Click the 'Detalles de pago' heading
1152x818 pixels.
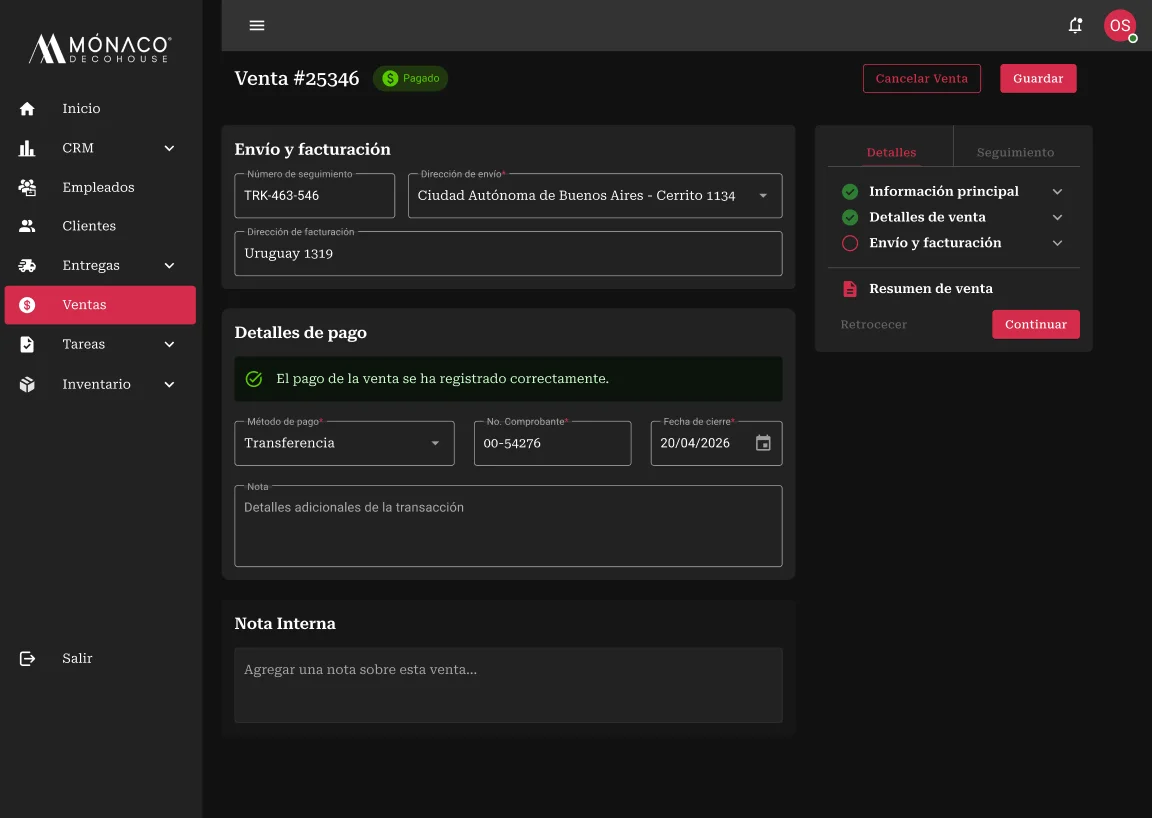[300, 333]
